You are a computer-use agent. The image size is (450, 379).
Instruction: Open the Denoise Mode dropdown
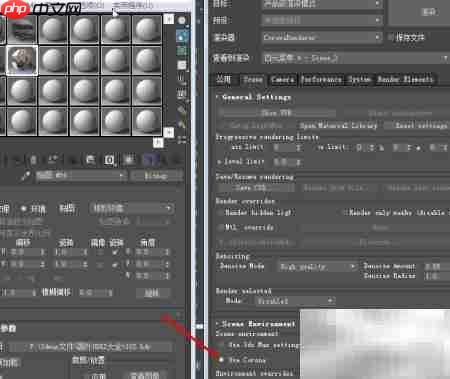coord(316,267)
